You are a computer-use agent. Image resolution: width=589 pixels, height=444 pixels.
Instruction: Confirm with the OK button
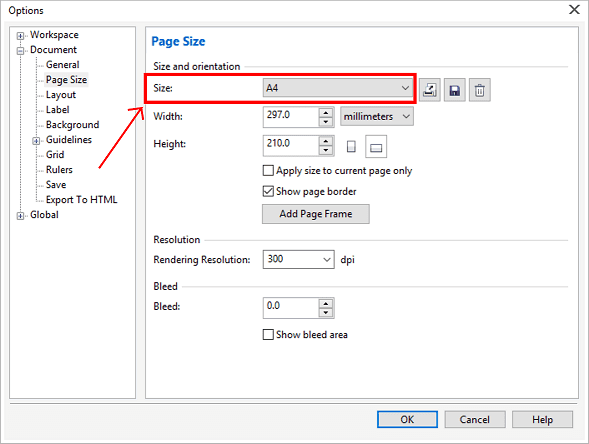407,419
